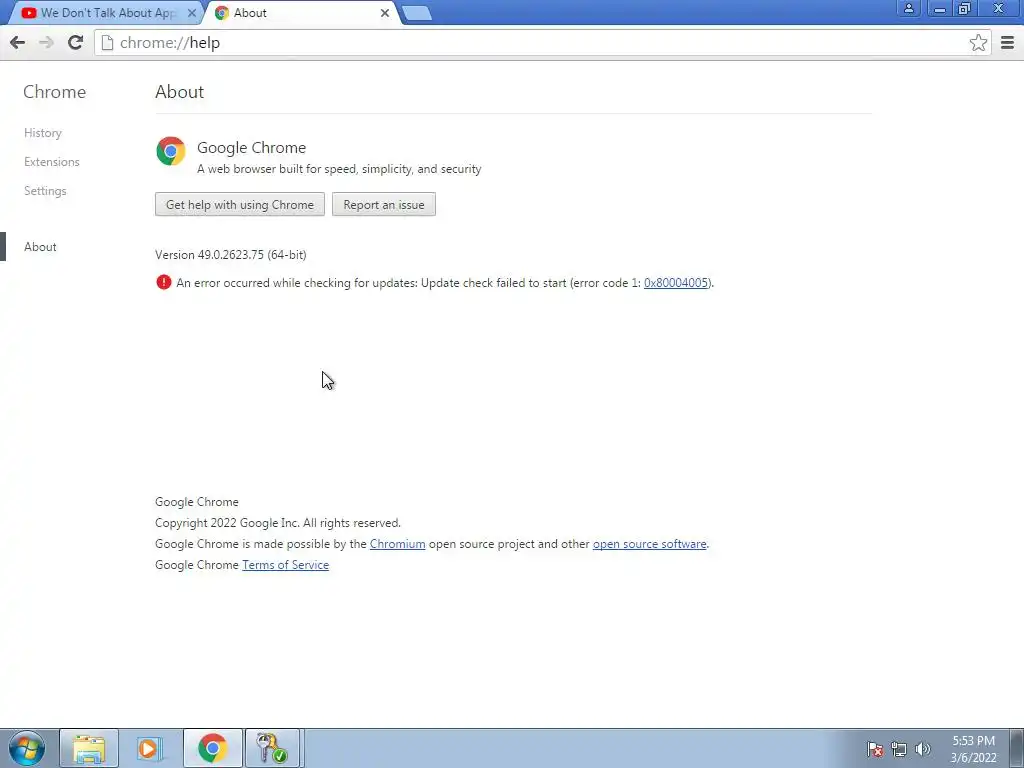
Task: Switch to the We Don't Talk About tab
Action: [x=104, y=13]
